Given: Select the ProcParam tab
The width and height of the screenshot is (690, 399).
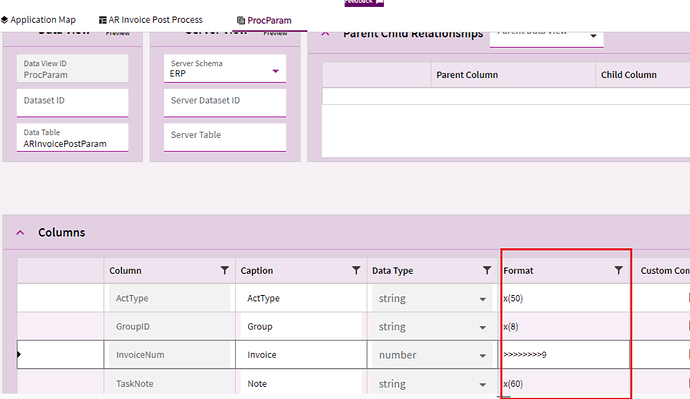Looking at the screenshot, I should pyautogui.click(x=264, y=20).
